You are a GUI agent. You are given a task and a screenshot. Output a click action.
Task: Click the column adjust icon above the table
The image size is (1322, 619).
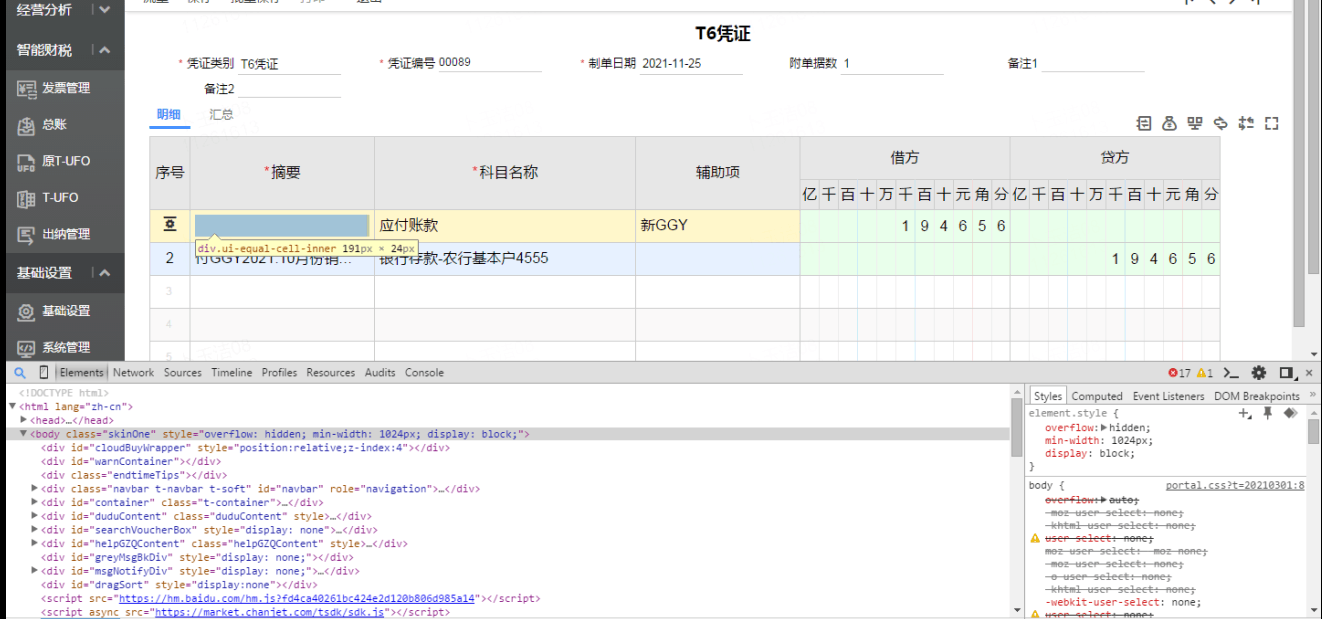click(x=1246, y=123)
